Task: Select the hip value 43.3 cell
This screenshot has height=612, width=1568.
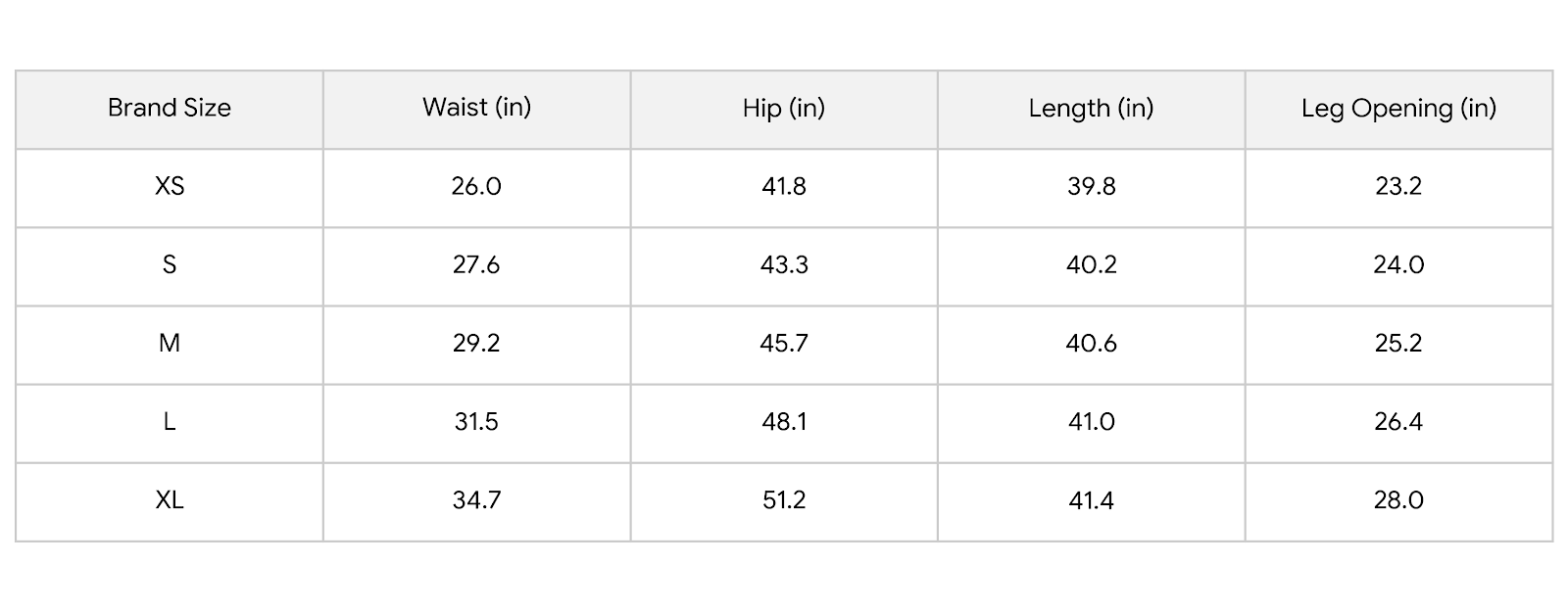Action: coord(784,264)
